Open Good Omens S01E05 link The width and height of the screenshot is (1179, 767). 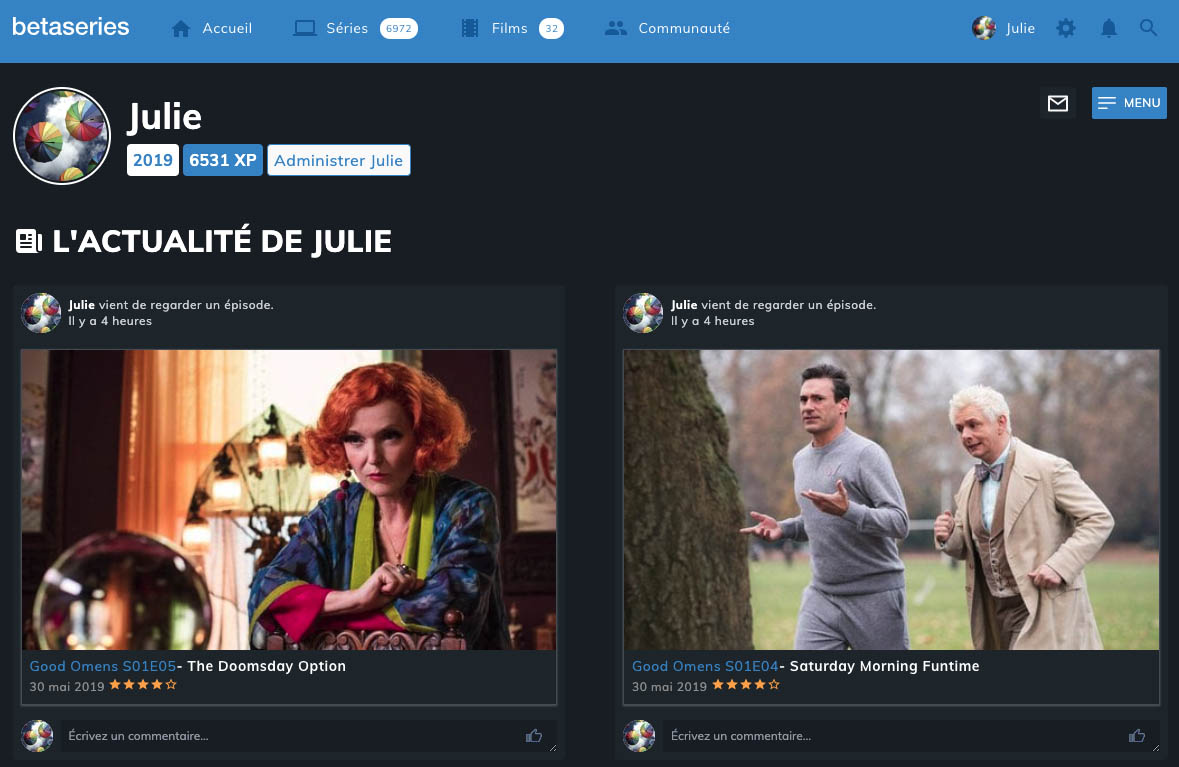tap(103, 666)
